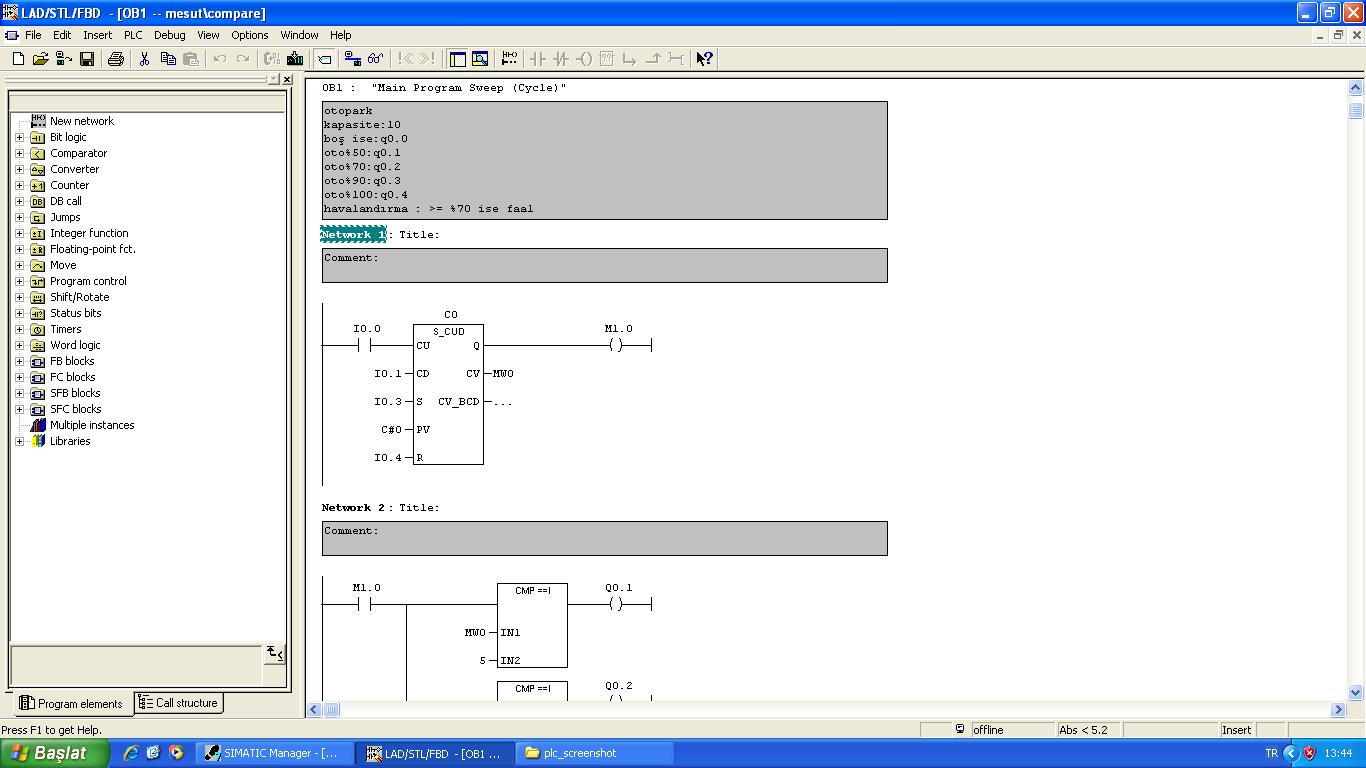This screenshot has height=768, width=1366.
Task: Click the Print icon in toolbar
Action: click(x=115, y=59)
